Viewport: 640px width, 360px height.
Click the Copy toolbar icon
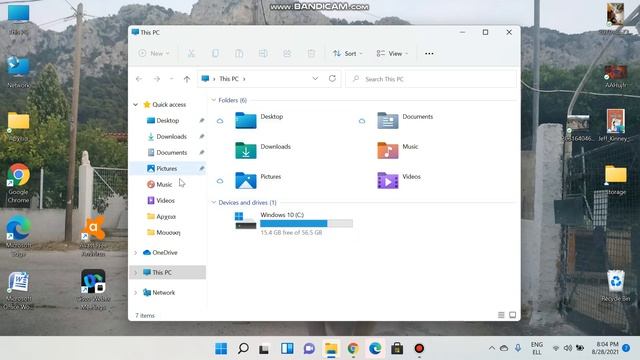215,53
